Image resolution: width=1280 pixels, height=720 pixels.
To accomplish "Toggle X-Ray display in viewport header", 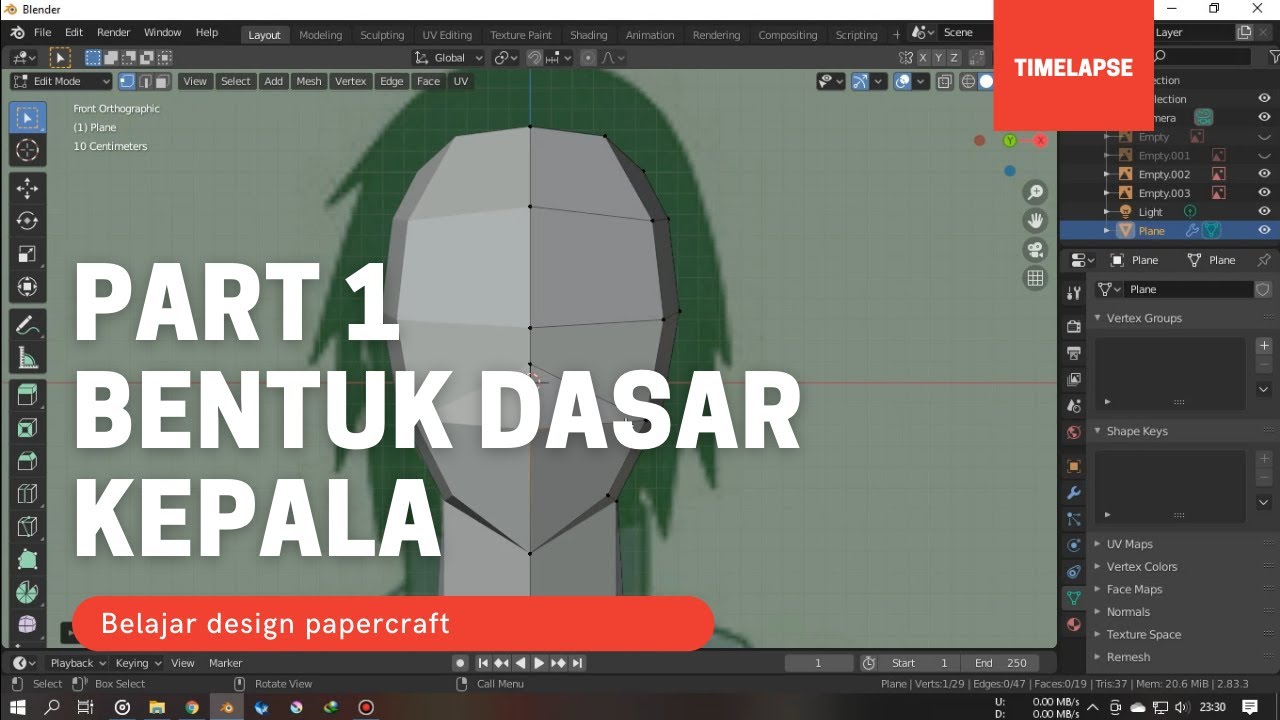I will click(x=944, y=81).
